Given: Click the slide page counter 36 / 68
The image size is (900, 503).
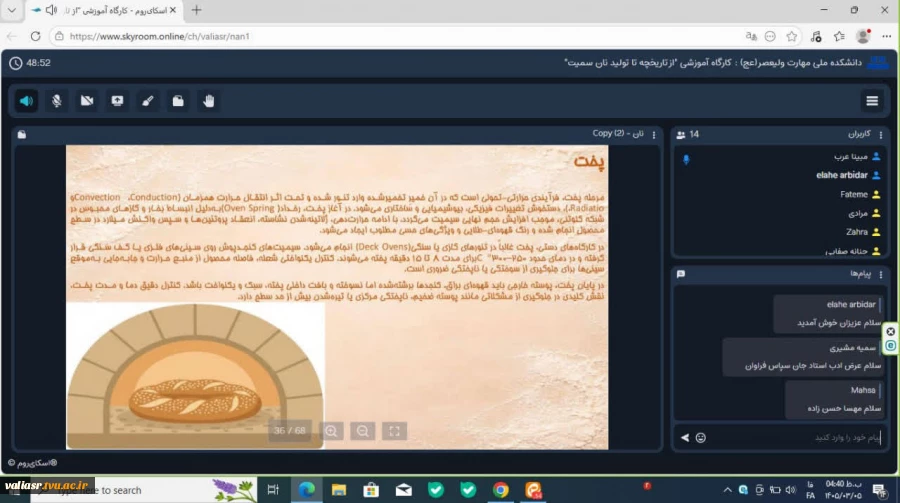Looking at the screenshot, I should (x=290, y=431).
